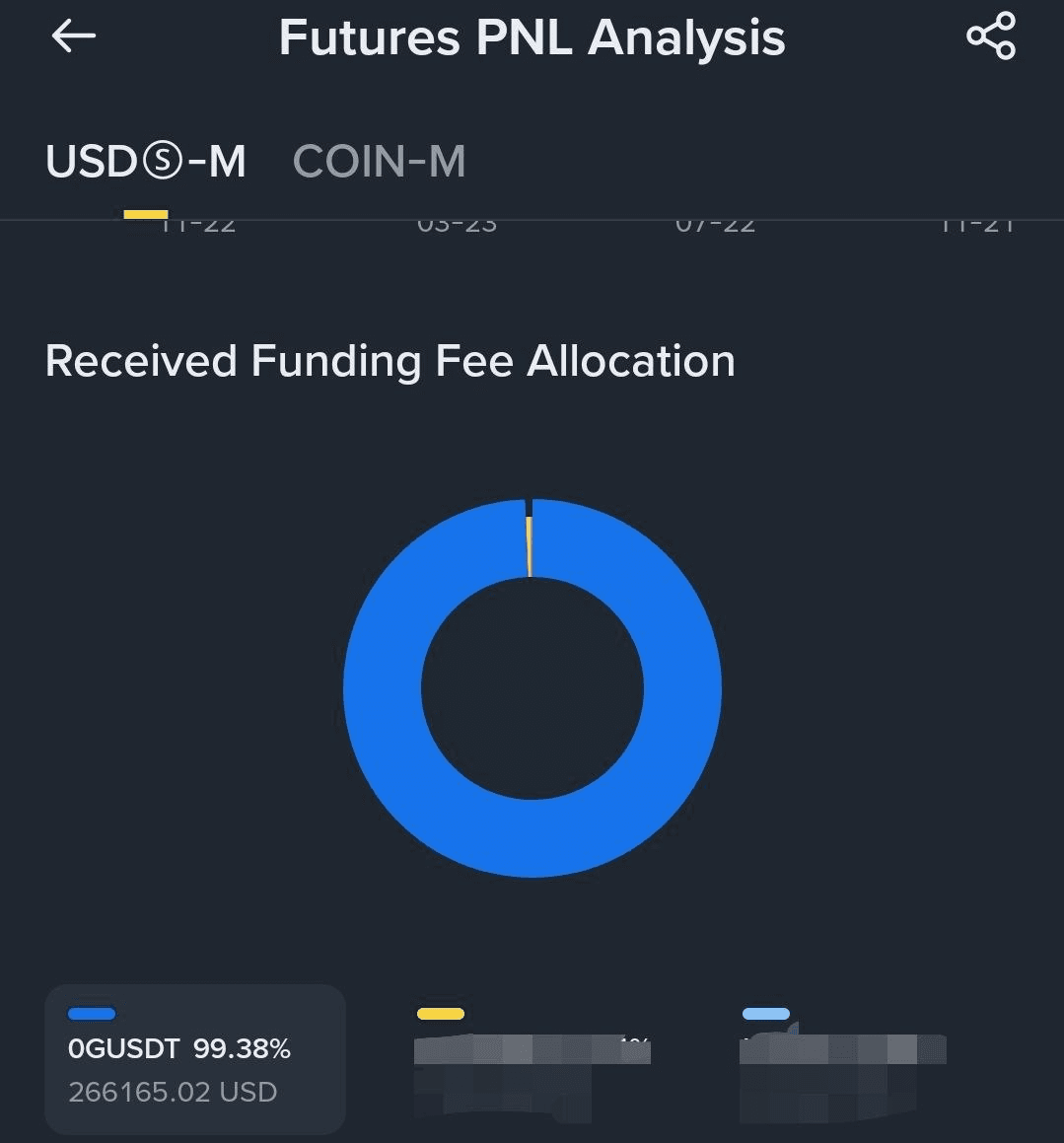This screenshot has width=1064, height=1143.
Task: Click the 266165.02 USD amount
Action: 173,1092
